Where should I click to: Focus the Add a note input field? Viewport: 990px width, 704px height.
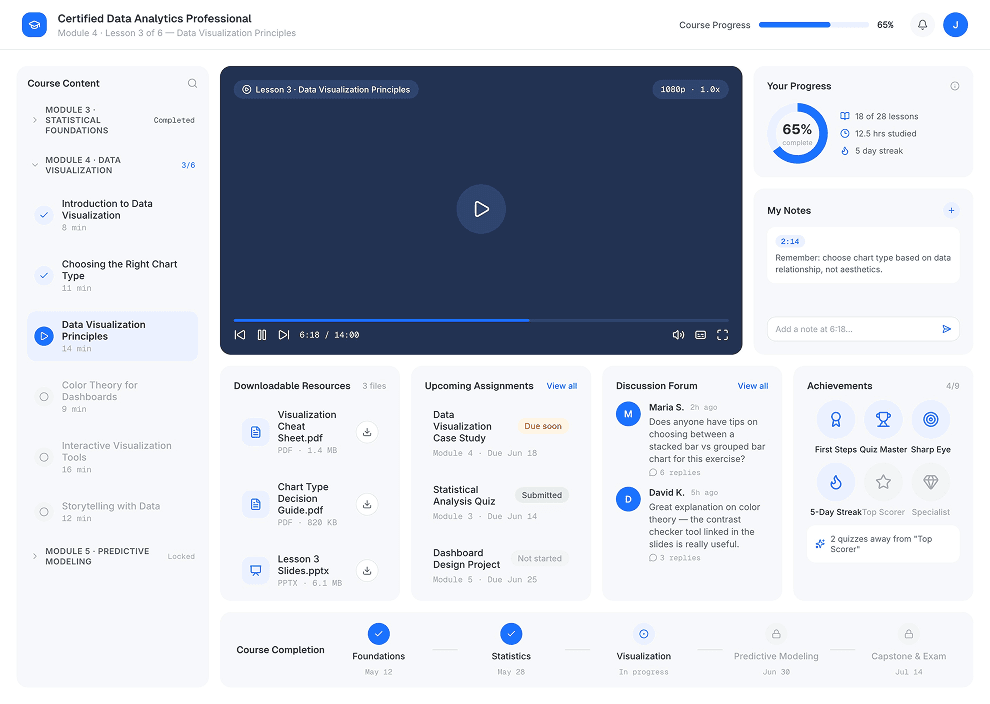coord(854,329)
